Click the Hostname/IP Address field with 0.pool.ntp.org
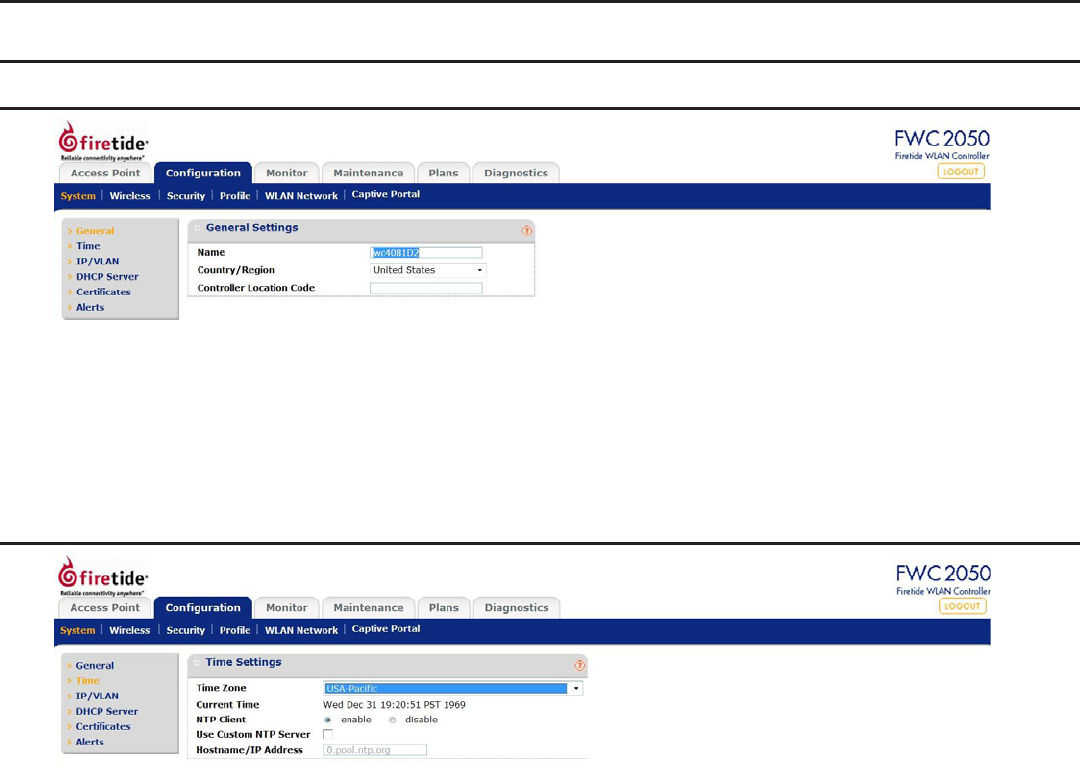This screenshot has height=768, width=1080. (x=375, y=750)
